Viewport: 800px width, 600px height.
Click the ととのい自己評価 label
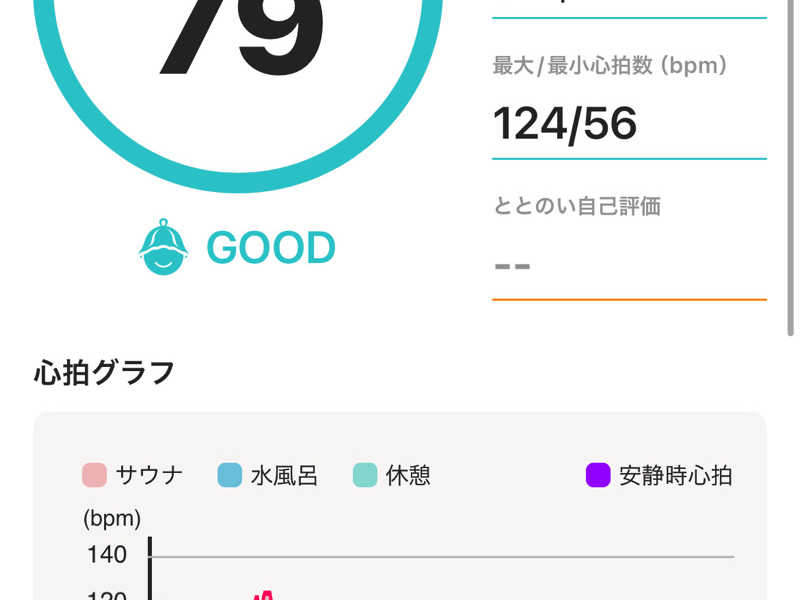click(x=577, y=207)
